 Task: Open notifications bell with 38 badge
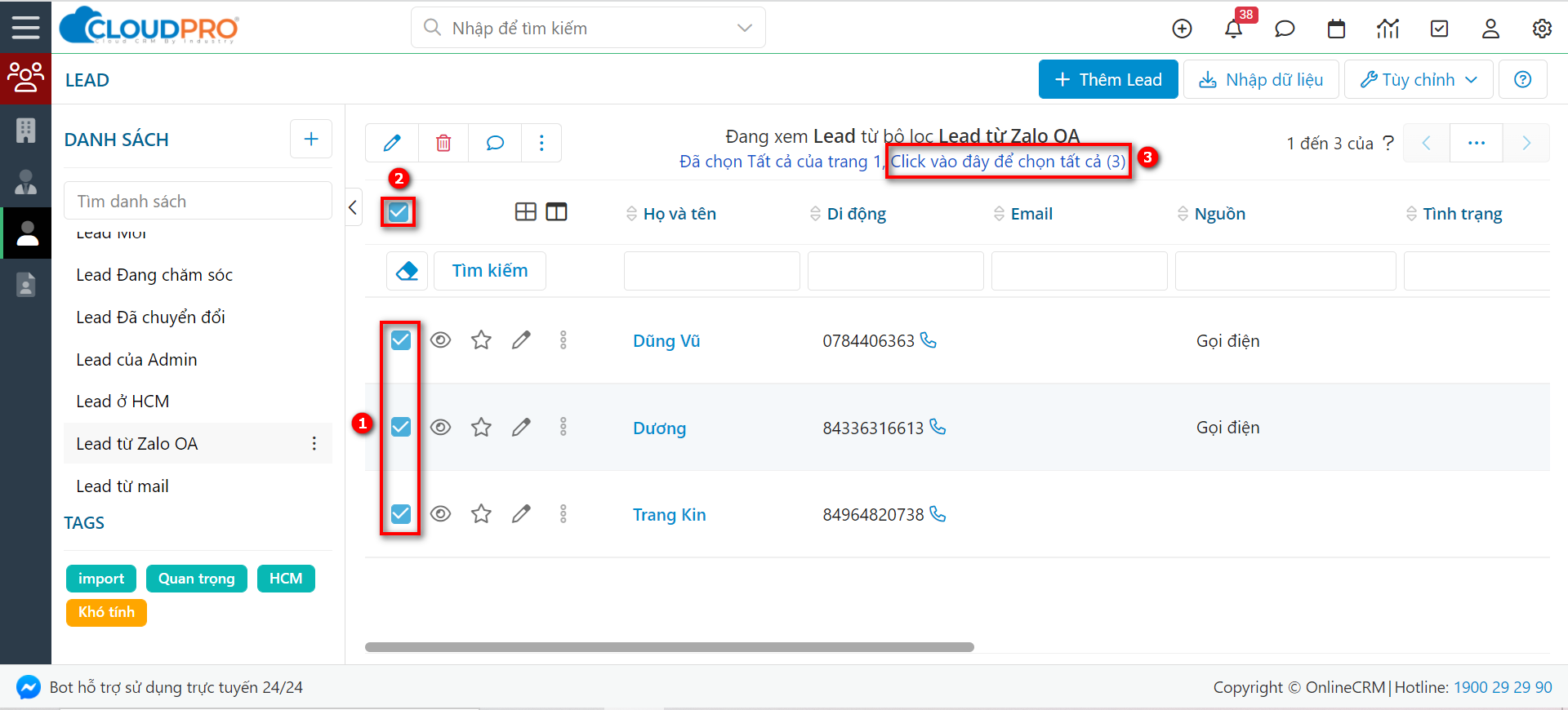point(1233,29)
